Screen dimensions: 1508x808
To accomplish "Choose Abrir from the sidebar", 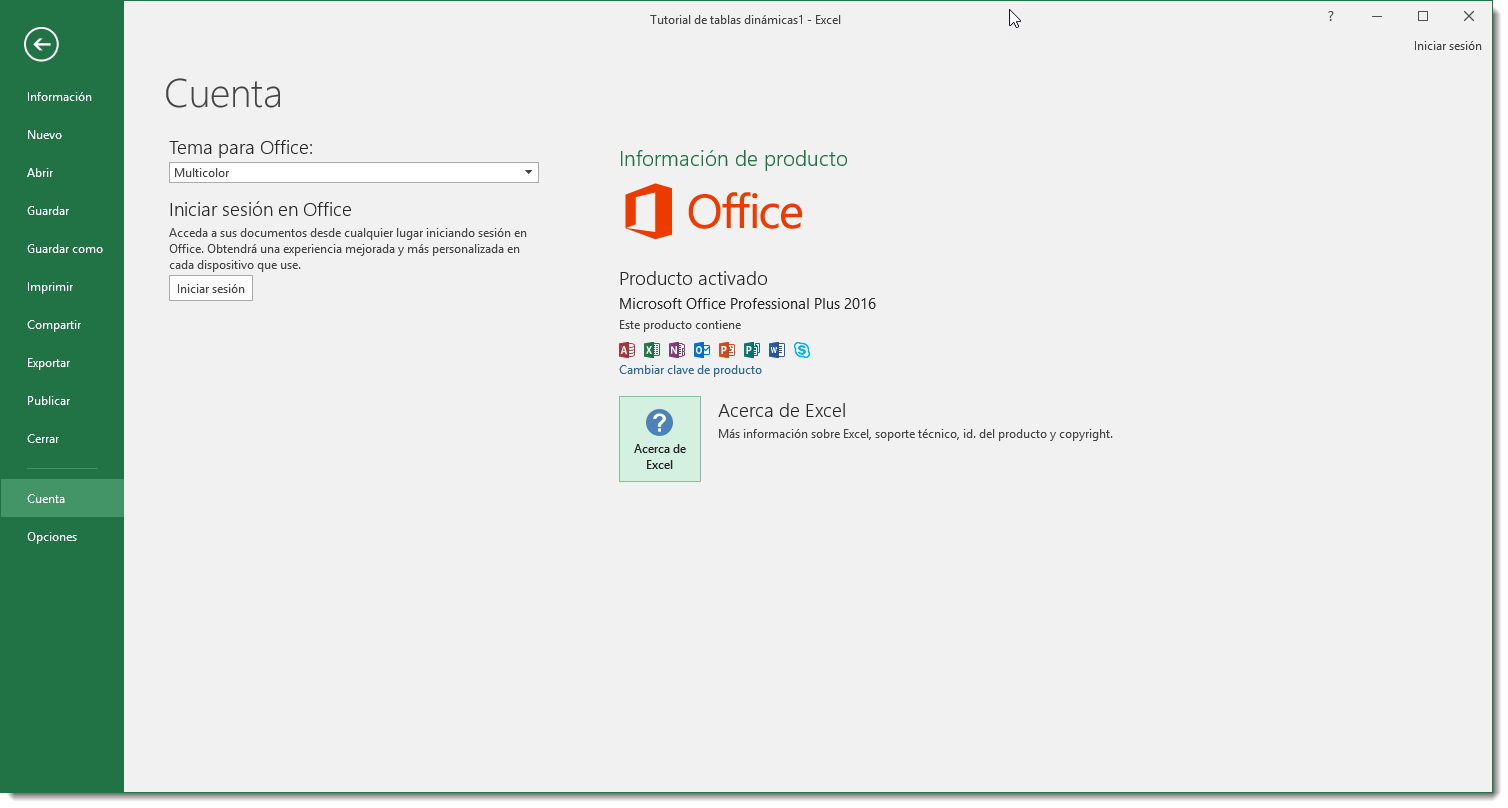I will click(62, 173).
